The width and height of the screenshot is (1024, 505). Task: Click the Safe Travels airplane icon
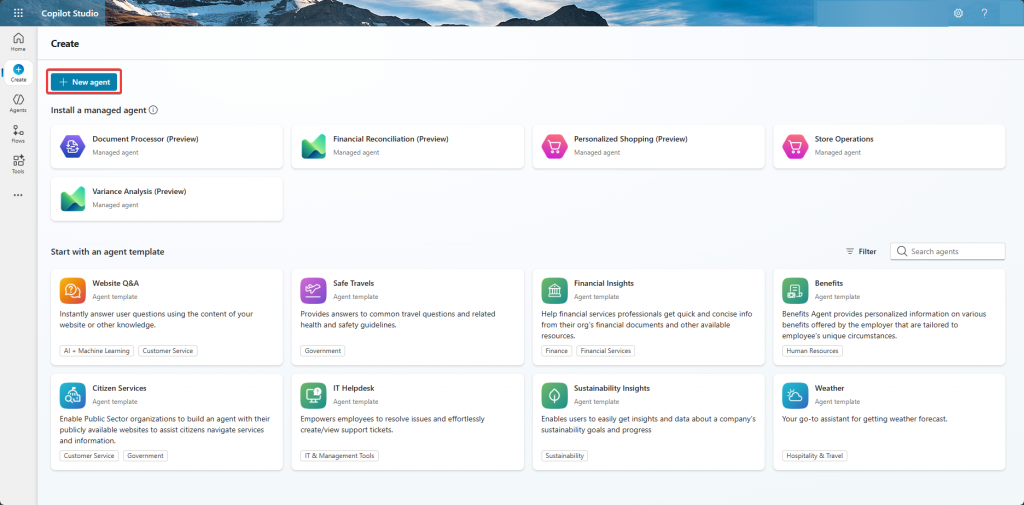(313, 291)
